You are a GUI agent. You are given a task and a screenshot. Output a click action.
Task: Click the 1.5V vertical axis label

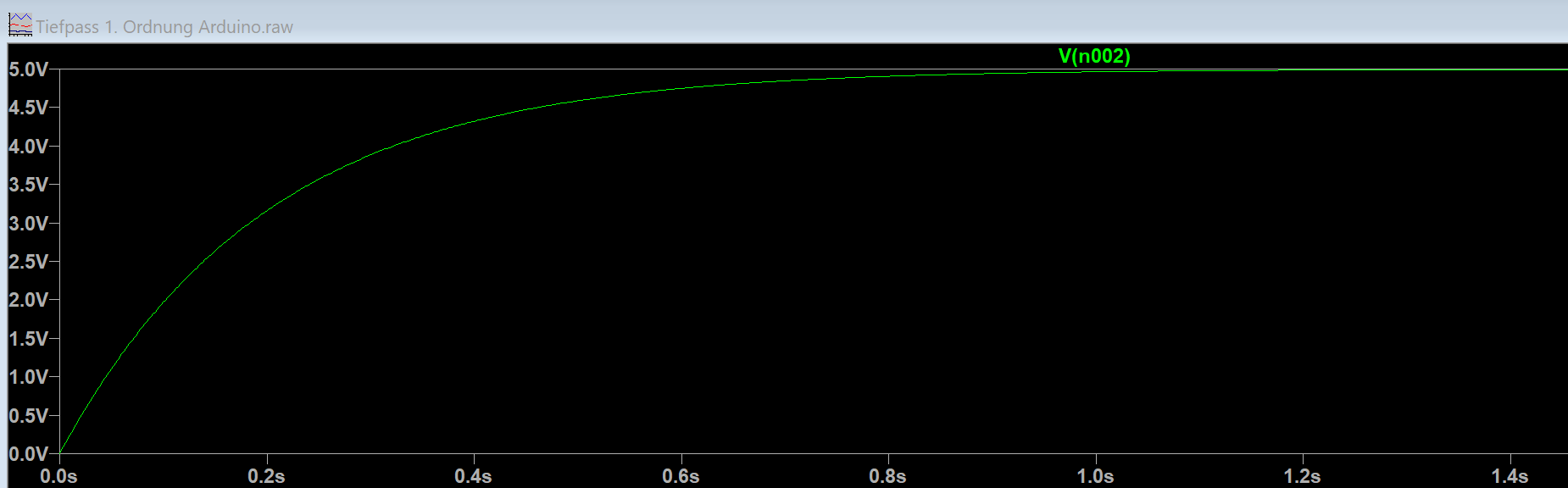pos(29,339)
